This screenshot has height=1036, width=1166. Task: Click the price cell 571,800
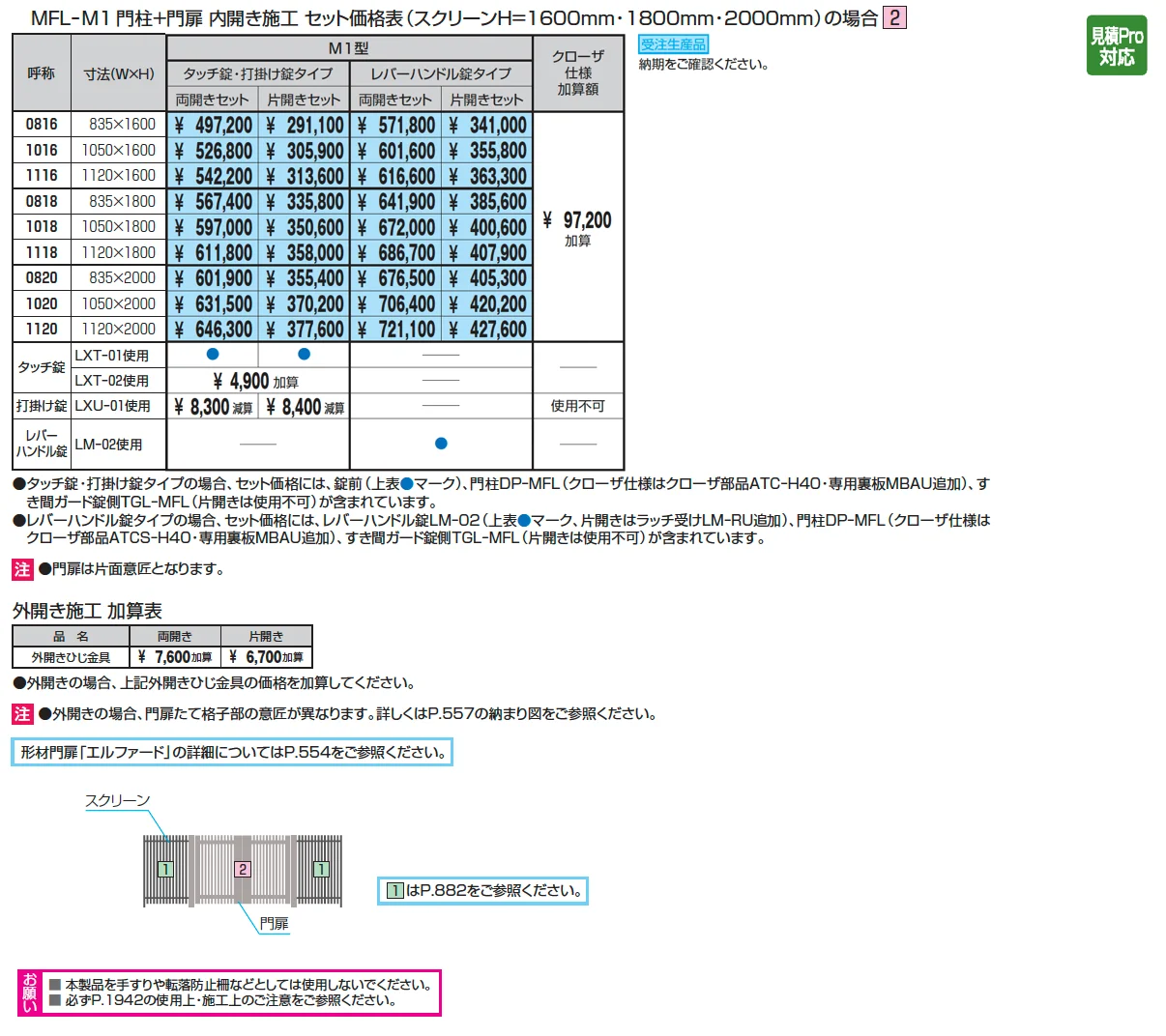pyautogui.click(x=395, y=126)
